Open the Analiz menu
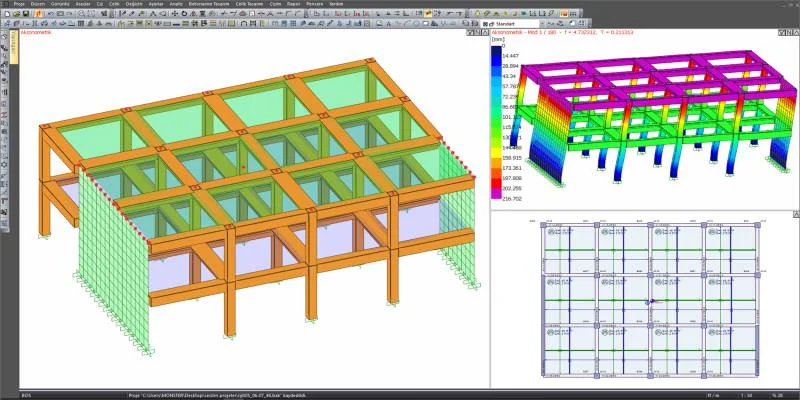This screenshot has width=800, height=400. (176, 4)
